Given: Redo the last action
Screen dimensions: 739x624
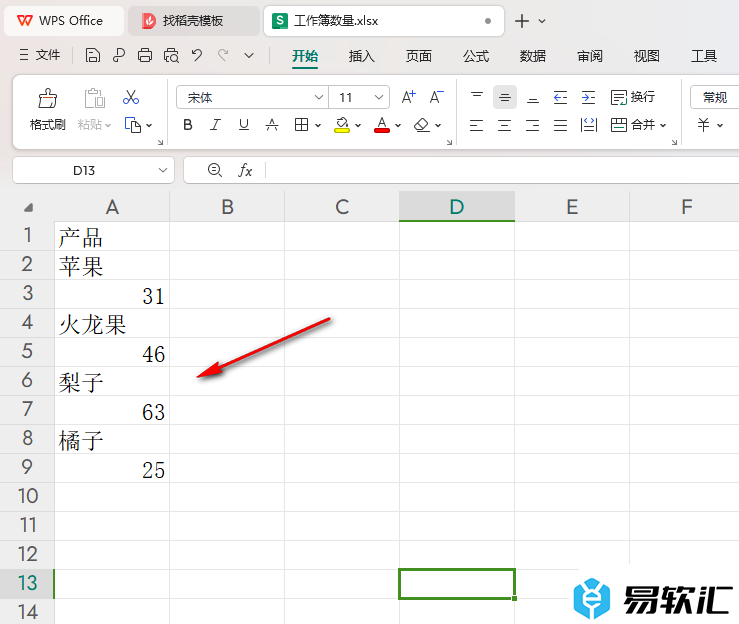Looking at the screenshot, I should tap(223, 56).
